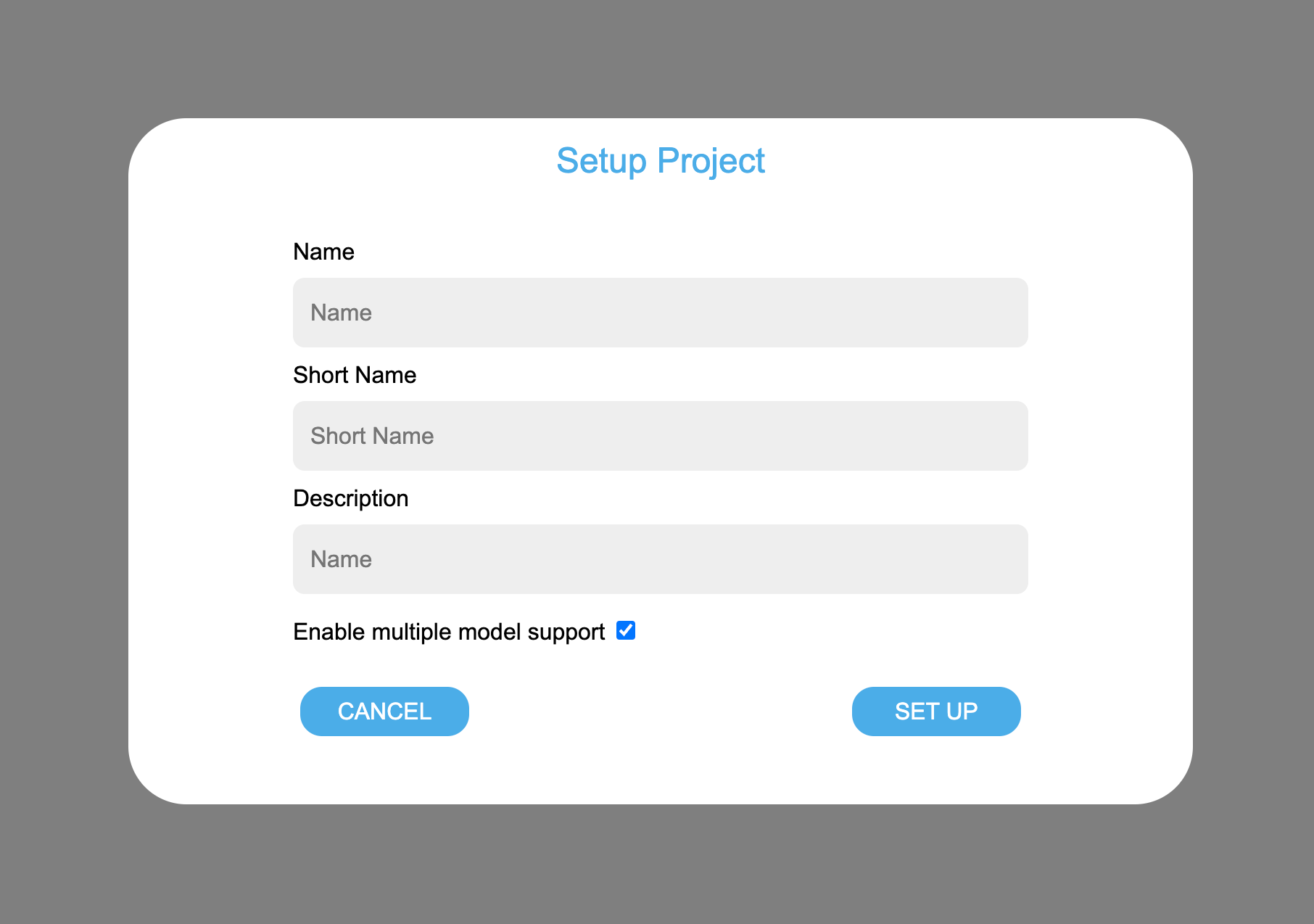Dismiss the dialog using Cancel
Viewport: 1314px width, 924px height.
[384, 711]
